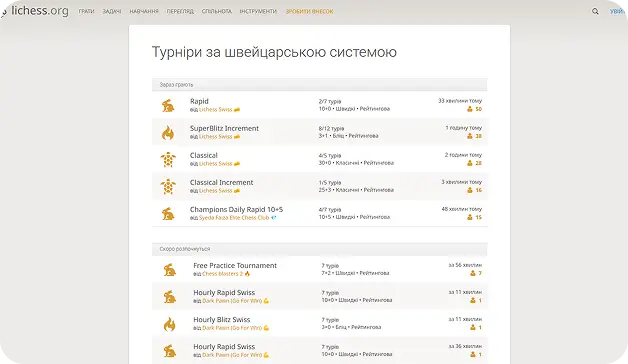Open the НАВЧАННЯ menu

144,12
